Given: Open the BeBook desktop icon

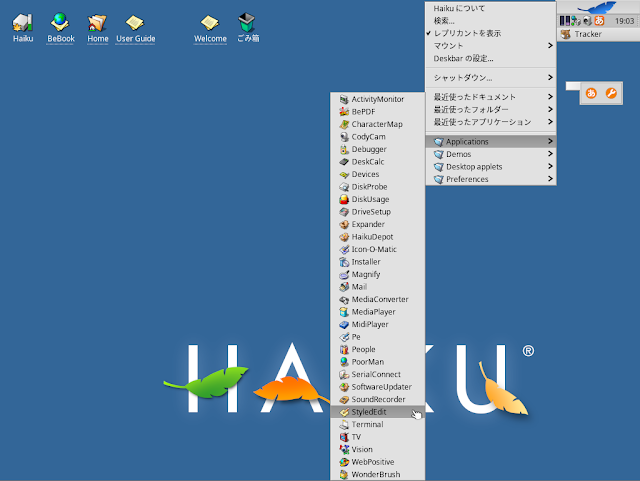Looking at the screenshot, I should coord(60,28).
